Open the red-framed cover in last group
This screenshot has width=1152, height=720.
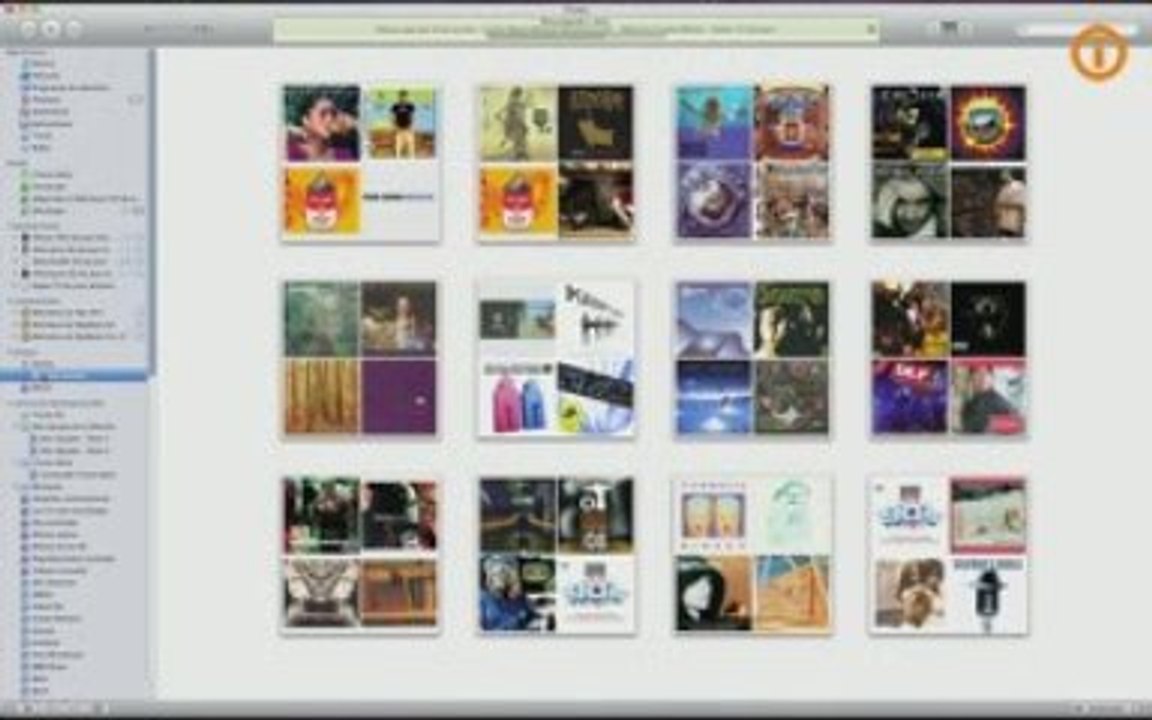(x=988, y=516)
